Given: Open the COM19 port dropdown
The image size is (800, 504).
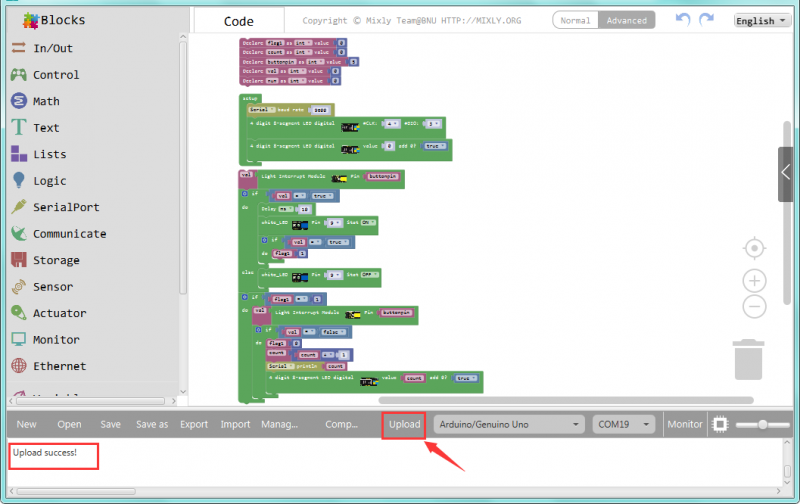Looking at the screenshot, I should (624, 424).
